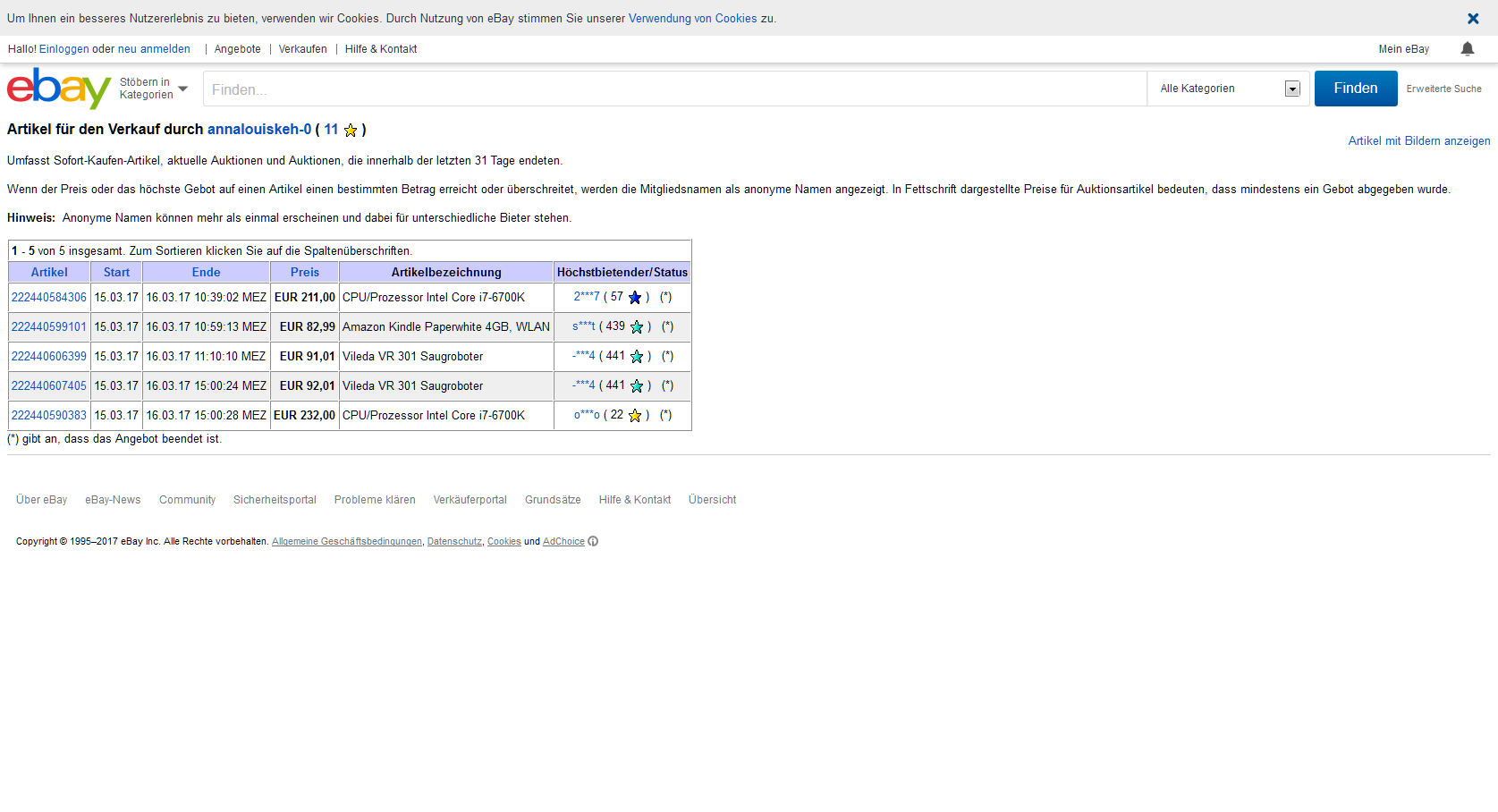Image resolution: width=1498 pixels, height=812 pixels.
Task: Click bidder name 2***7
Action: tap(587, 297)
